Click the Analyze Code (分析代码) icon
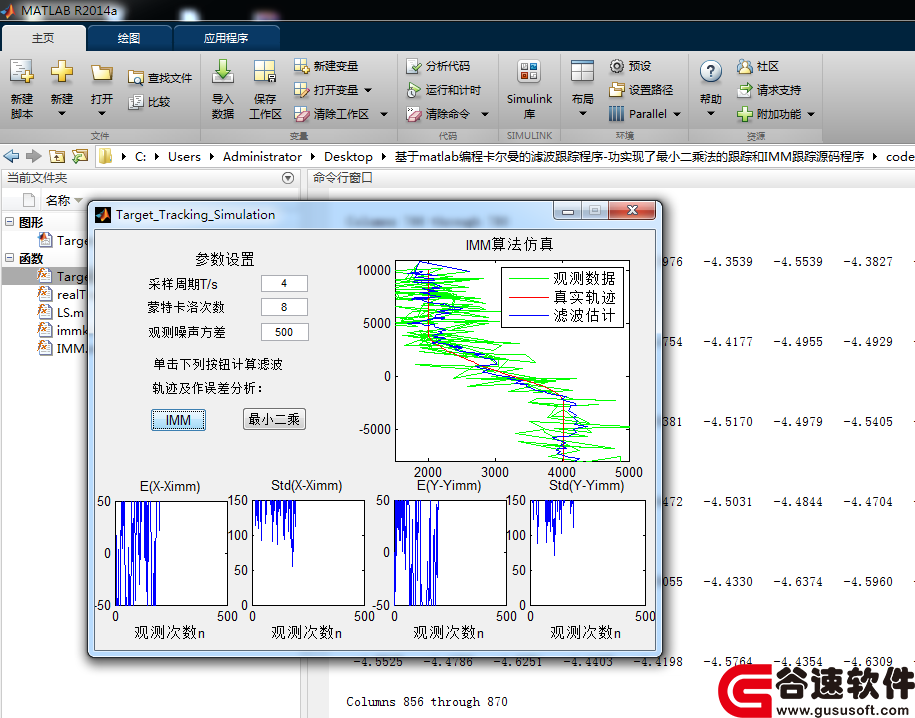 tap(413, 66)
